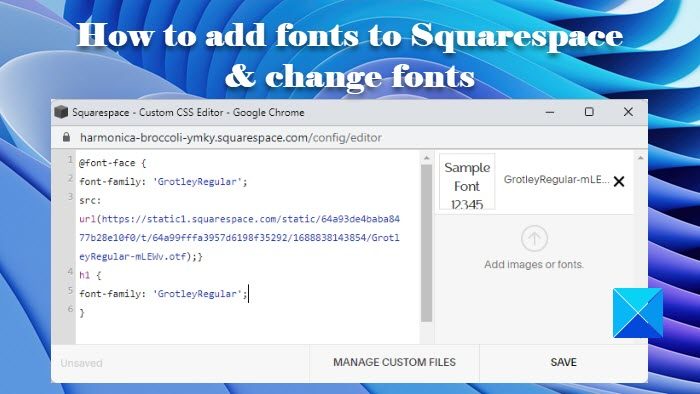This screenshot has height=394, width=700.
Task: Click the upload arrow circle icon
Action: pos(534,238)
